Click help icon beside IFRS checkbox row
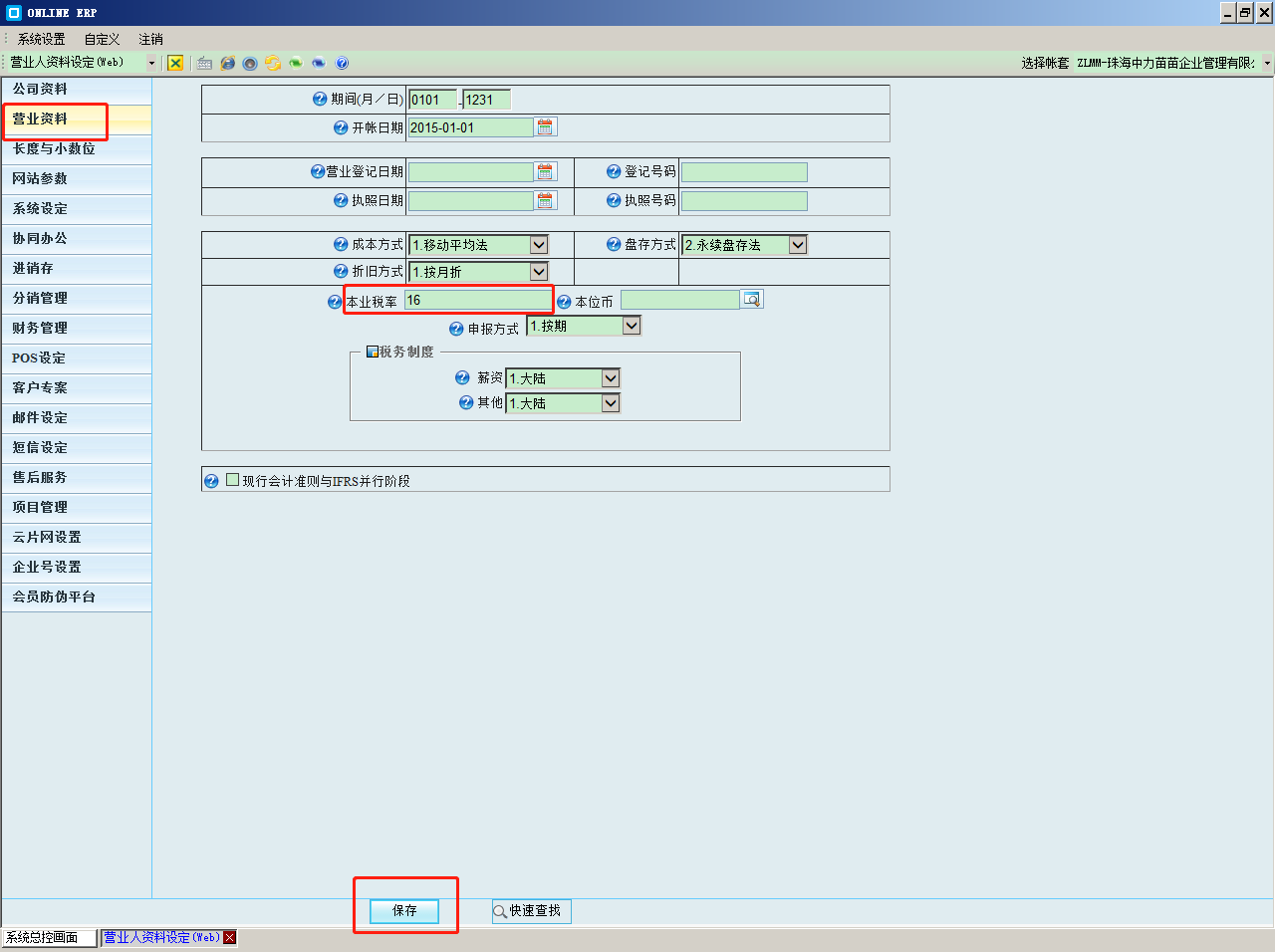Viewport: 1275px width, 952px height. 211,481
